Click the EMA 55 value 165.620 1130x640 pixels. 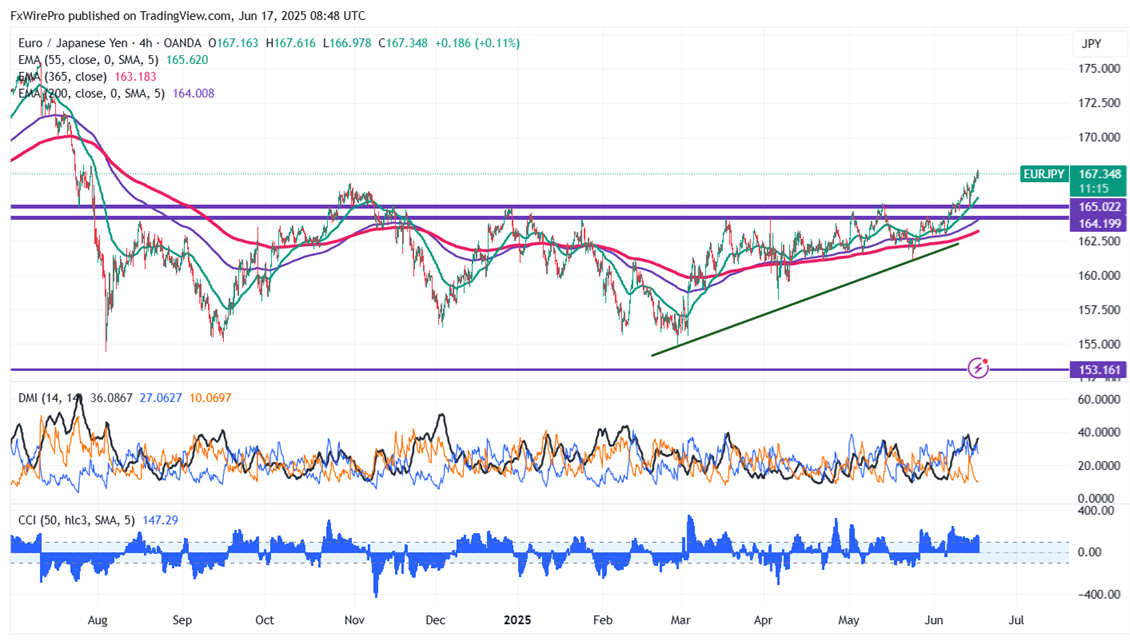point(187,60)
